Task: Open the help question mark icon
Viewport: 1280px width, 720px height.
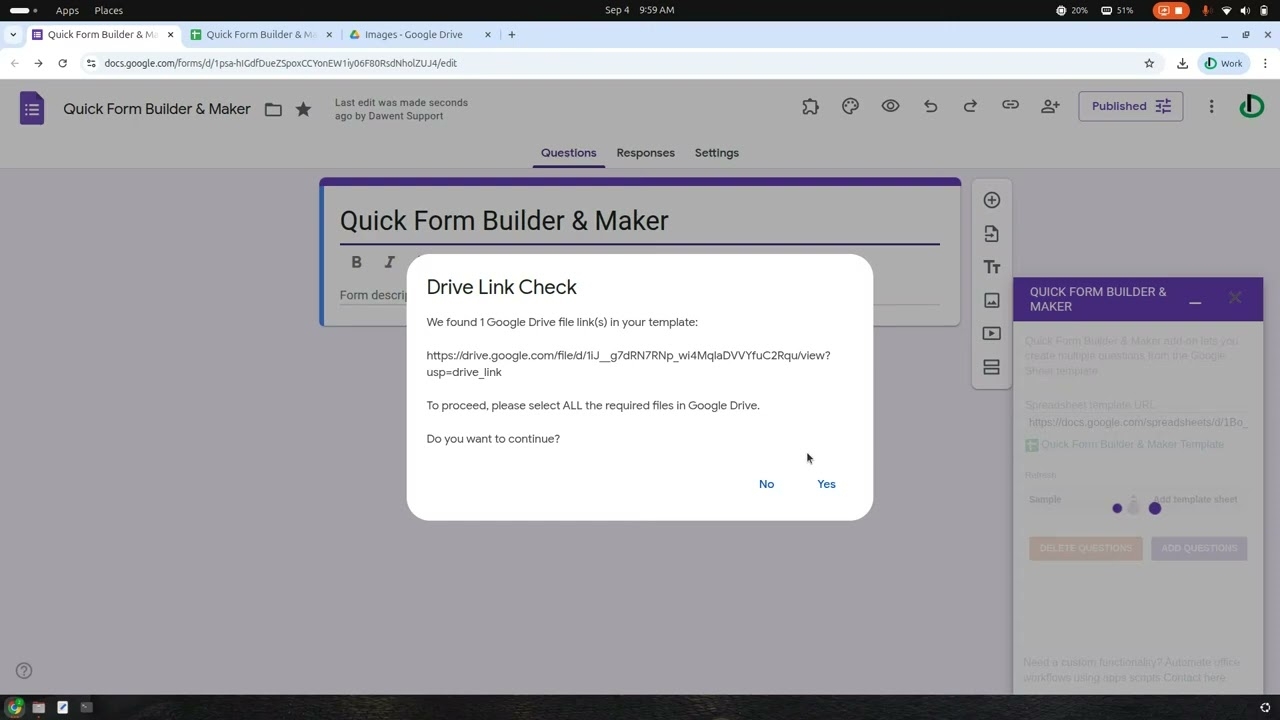Action: (x=24, y=671)
